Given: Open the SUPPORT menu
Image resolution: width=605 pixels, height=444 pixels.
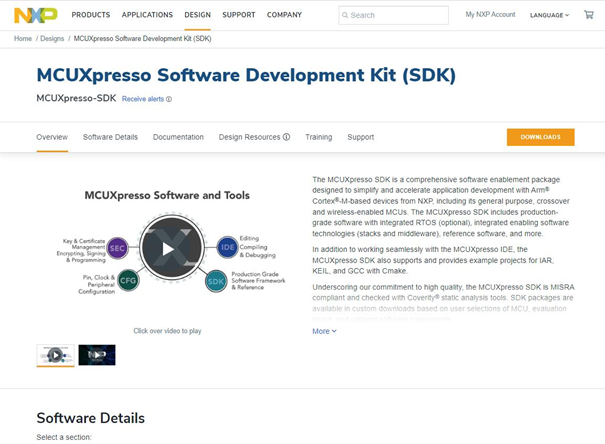Looking at the screenshot, I should pyautogui.click(x=239, y=15).
